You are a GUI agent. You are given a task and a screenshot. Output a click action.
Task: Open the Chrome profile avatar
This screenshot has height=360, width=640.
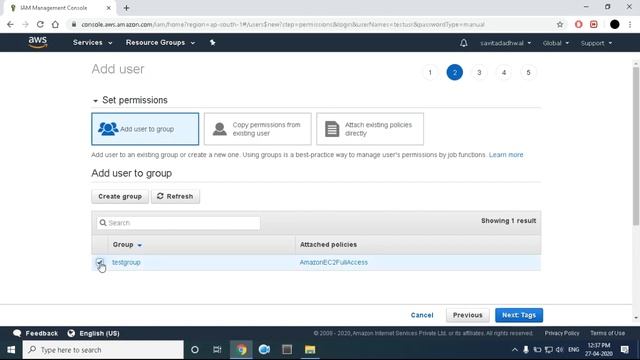tap(614, 24)
